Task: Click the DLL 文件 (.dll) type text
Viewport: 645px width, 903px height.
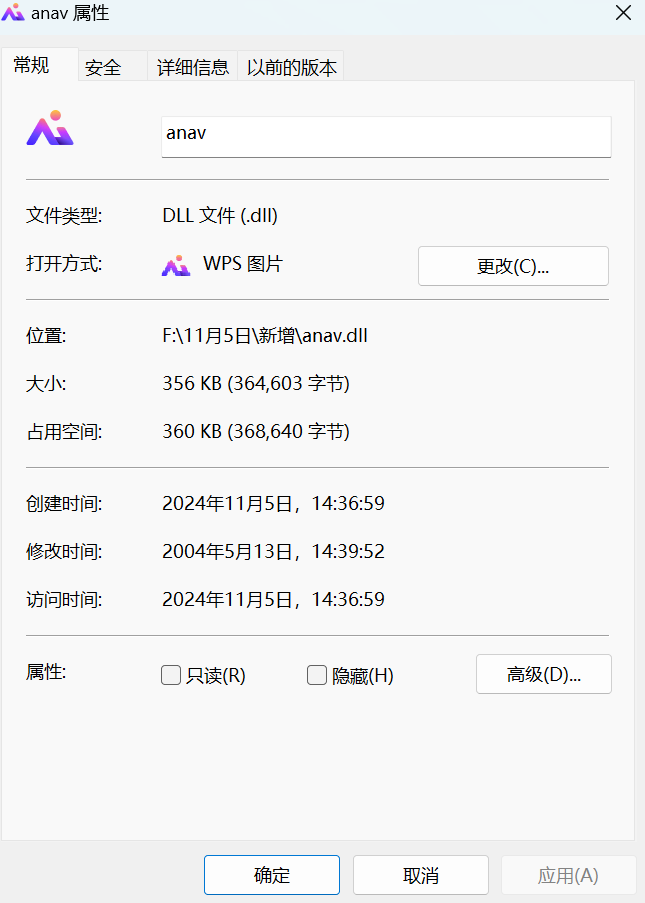Action: tap(220, 216)
